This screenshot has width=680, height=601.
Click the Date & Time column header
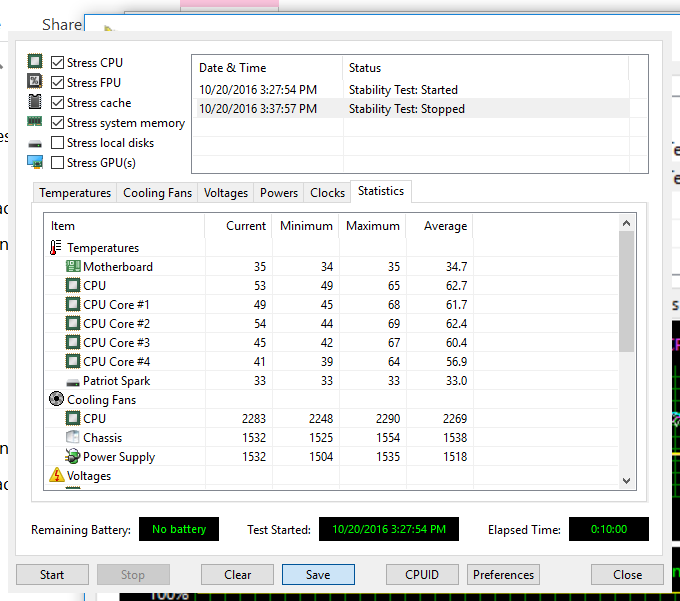pyautogui.click(x=268, y=68)
